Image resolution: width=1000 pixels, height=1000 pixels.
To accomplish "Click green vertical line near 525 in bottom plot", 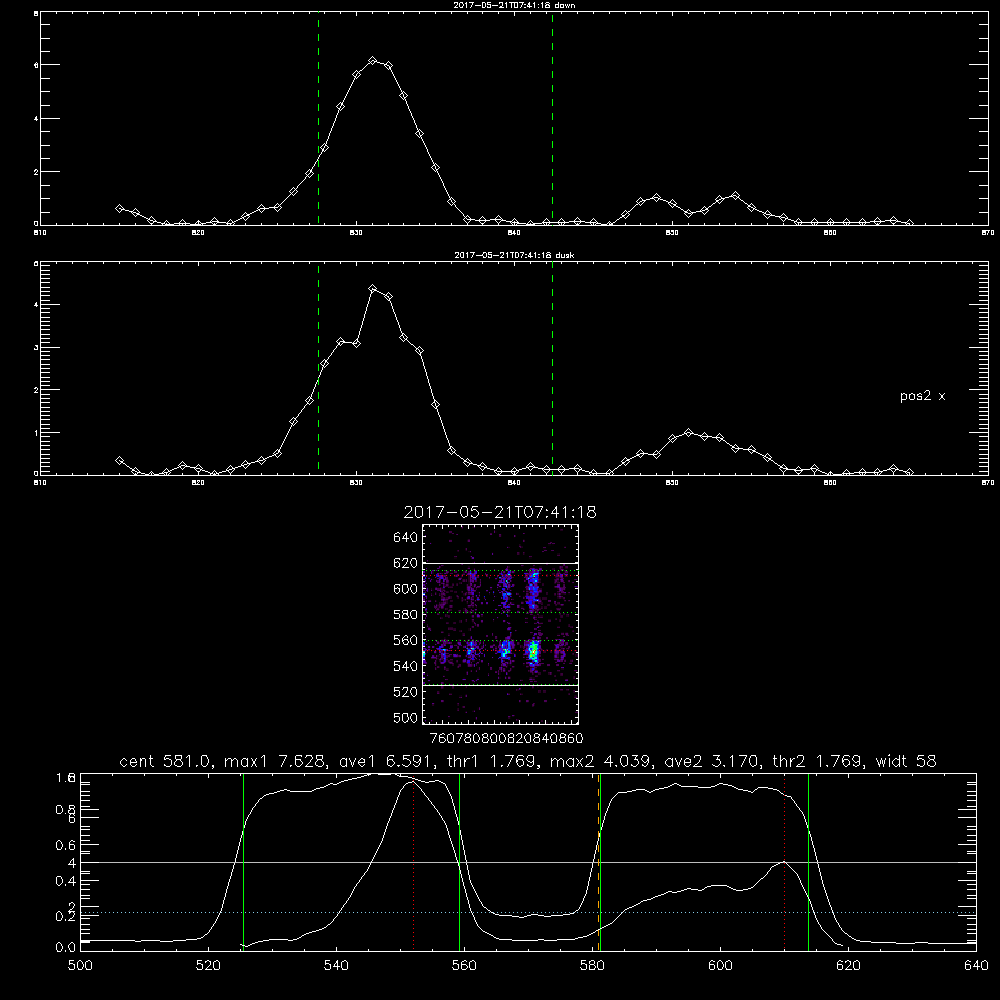I will point(243,861).
